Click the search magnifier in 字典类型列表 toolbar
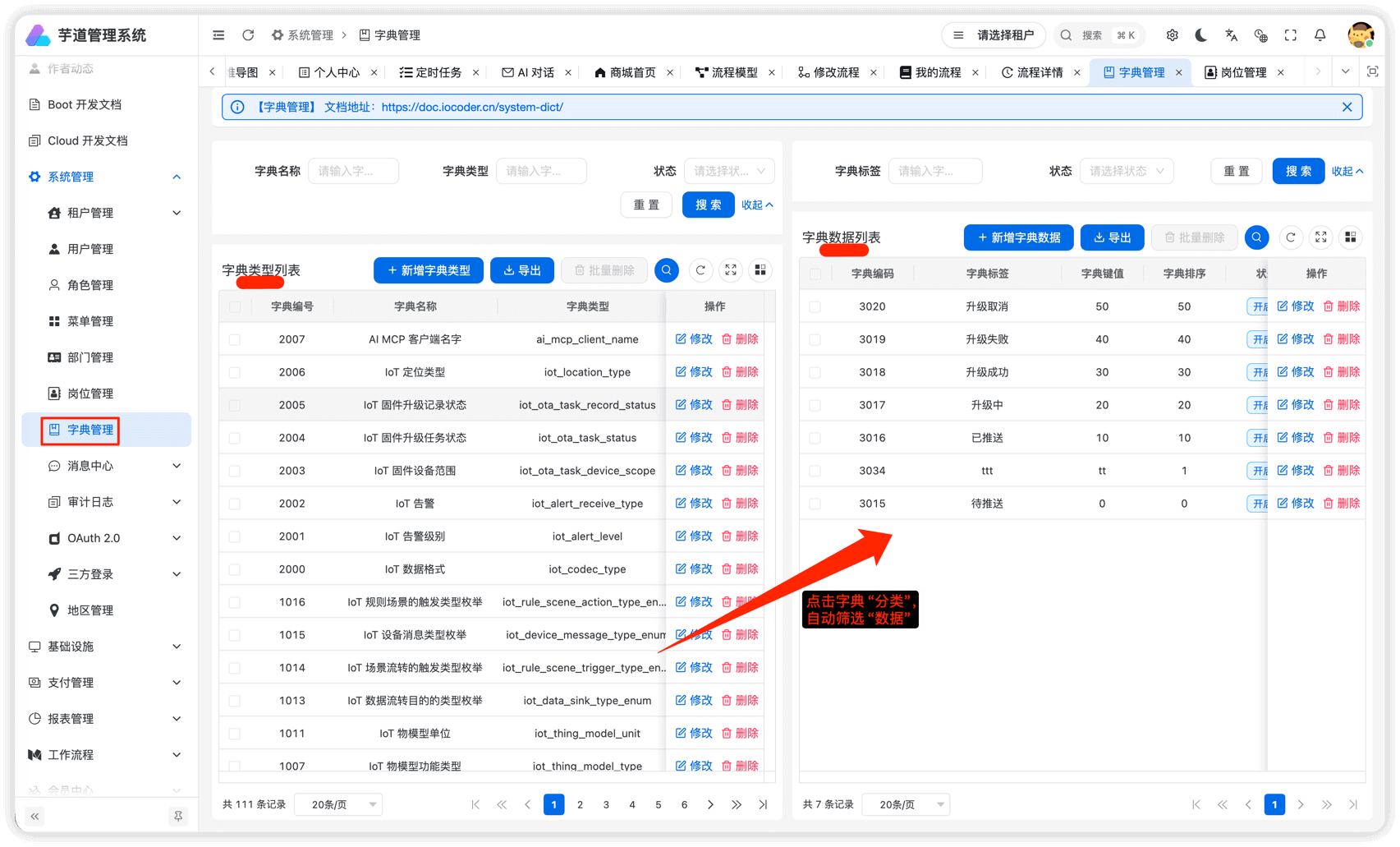 tap(666, 269)
